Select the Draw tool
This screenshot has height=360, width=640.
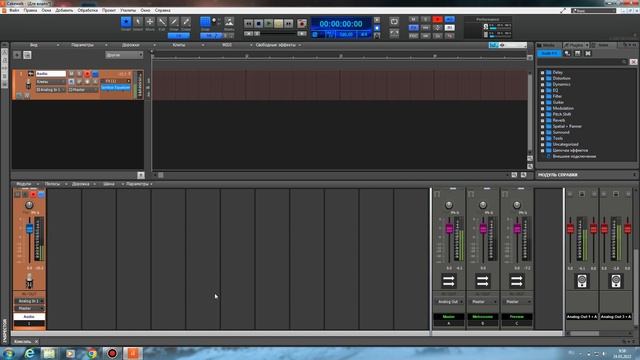(174, 22)
